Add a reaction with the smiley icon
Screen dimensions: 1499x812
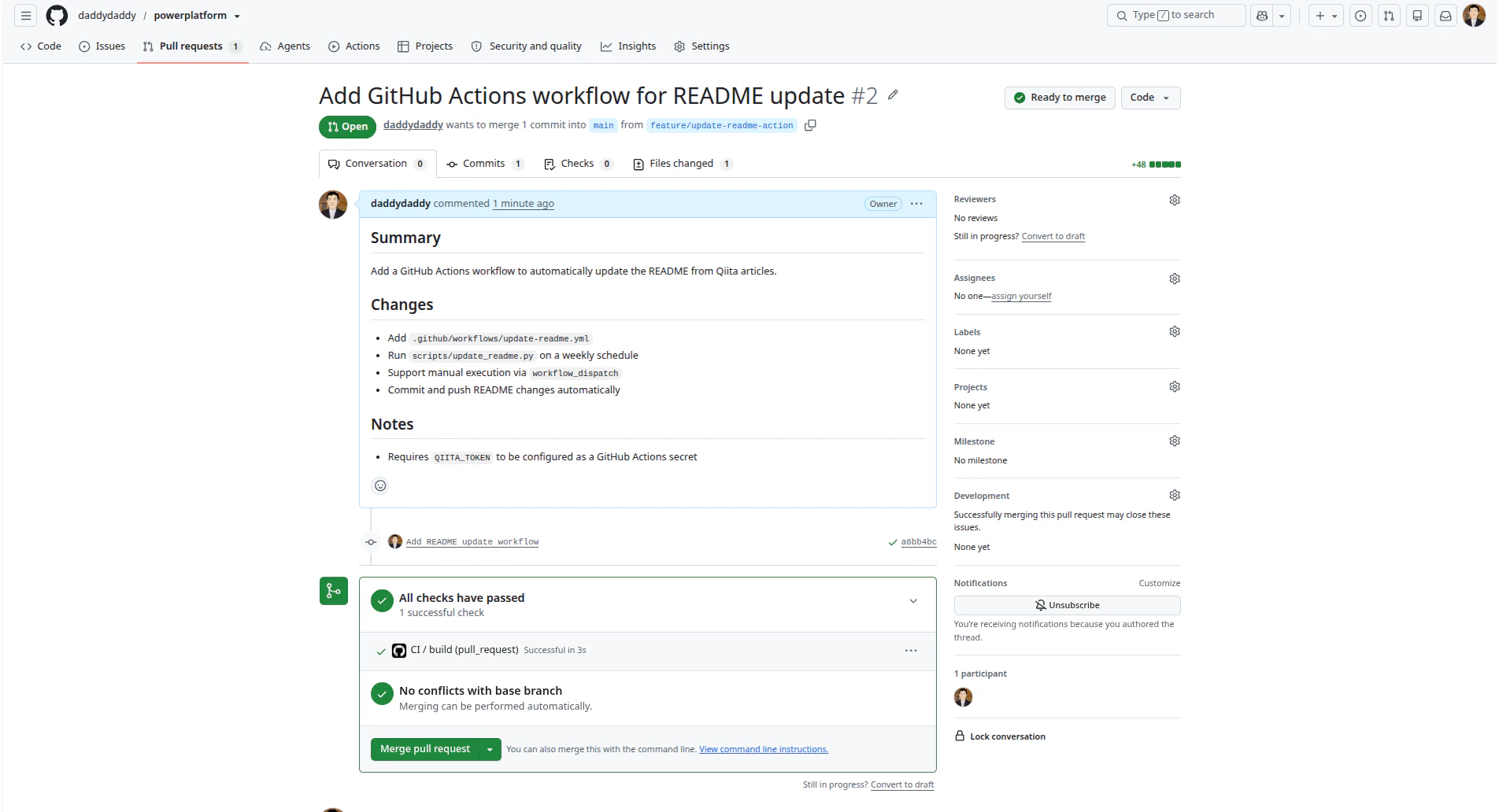pos(380,485)
